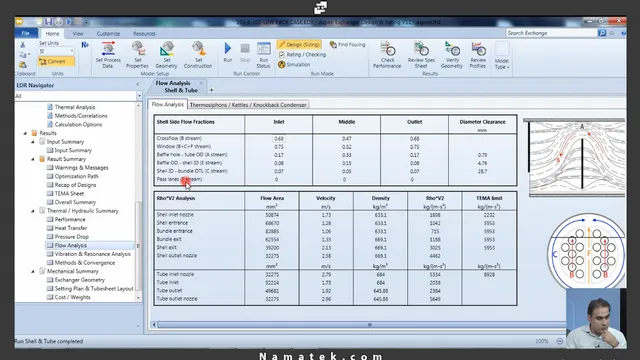The width and height of the screenshot is (640, 360).
Task: Select Design (Sizing) run mode
Action: [300, 44]
